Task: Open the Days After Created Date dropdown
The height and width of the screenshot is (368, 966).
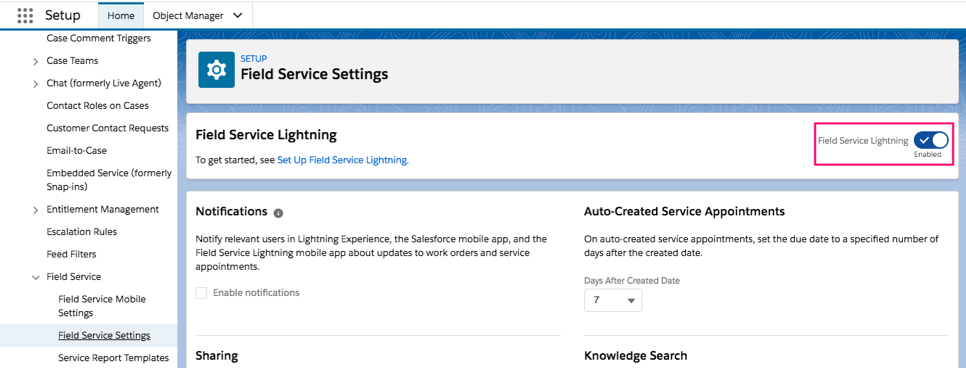Action: click(x=613, y=300)
